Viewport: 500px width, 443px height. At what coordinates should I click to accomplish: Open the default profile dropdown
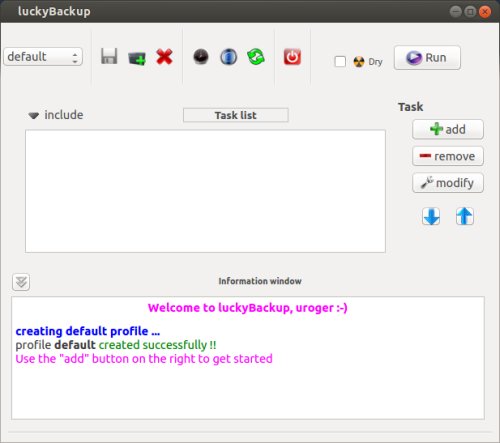point(43,57)
